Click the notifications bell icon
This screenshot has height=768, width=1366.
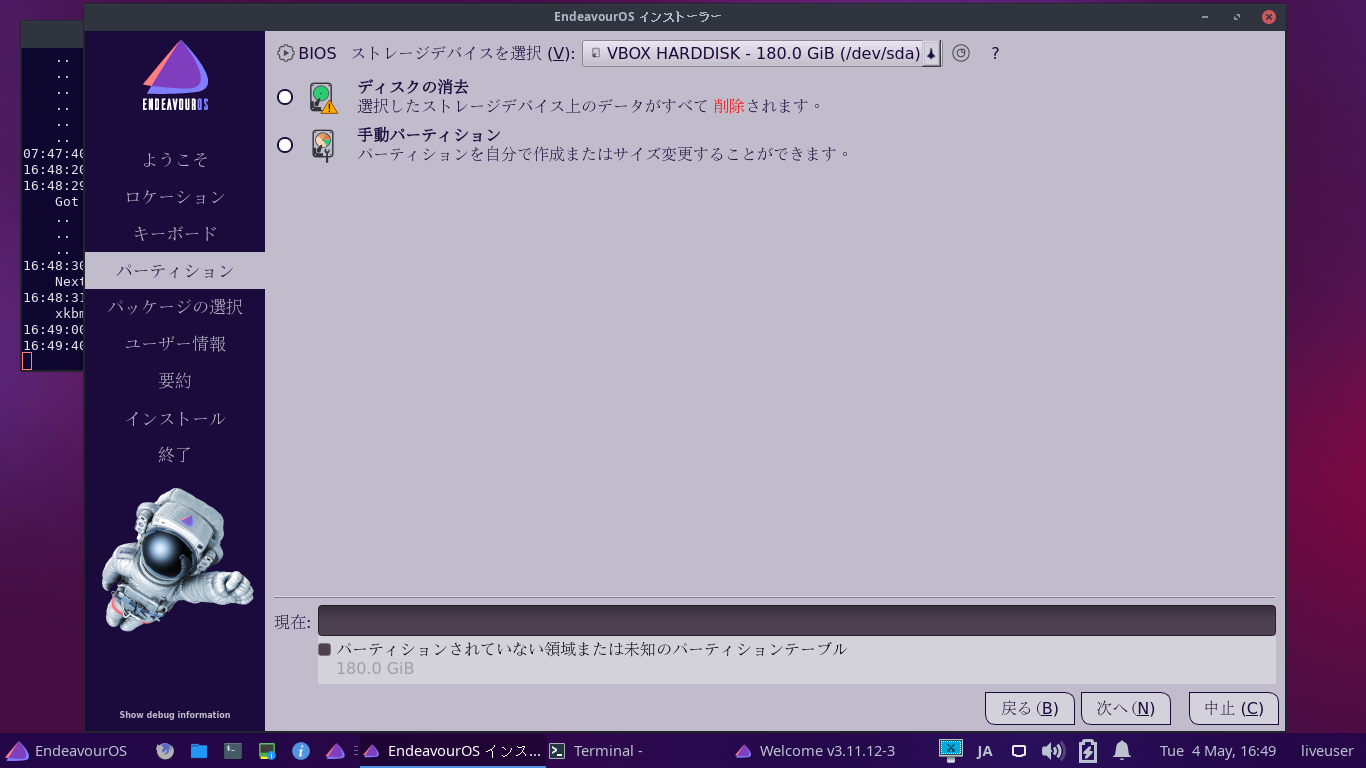1122,751
